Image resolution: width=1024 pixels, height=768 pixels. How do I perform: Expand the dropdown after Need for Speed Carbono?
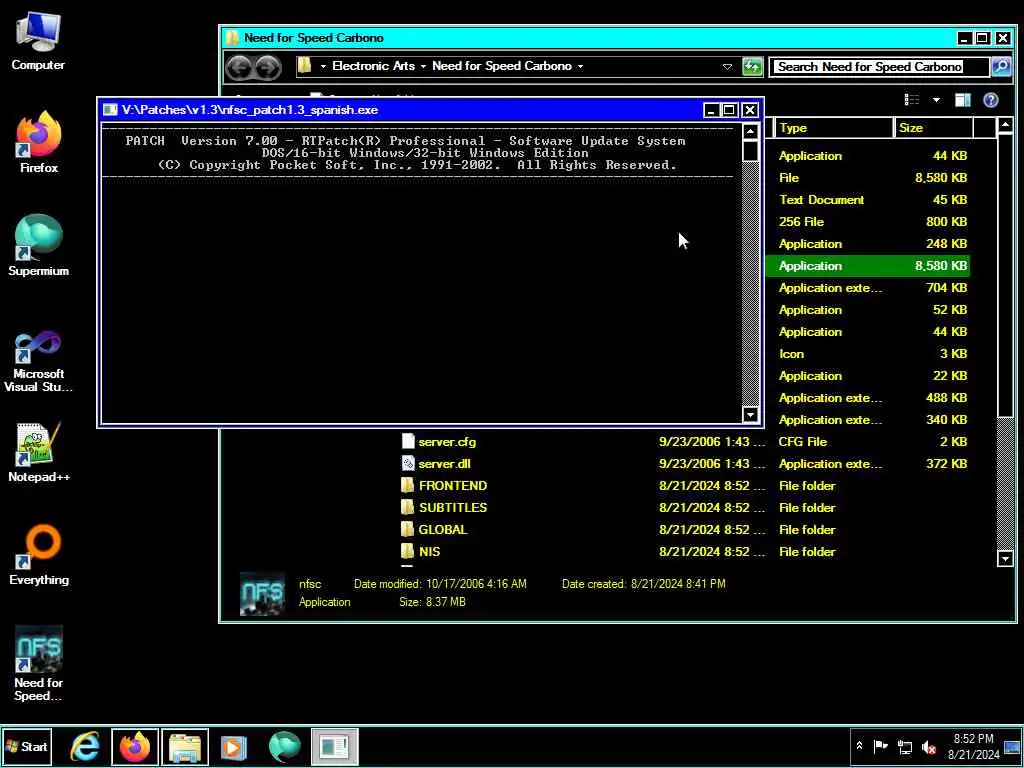pyautogui.click(x=581, y=67)
